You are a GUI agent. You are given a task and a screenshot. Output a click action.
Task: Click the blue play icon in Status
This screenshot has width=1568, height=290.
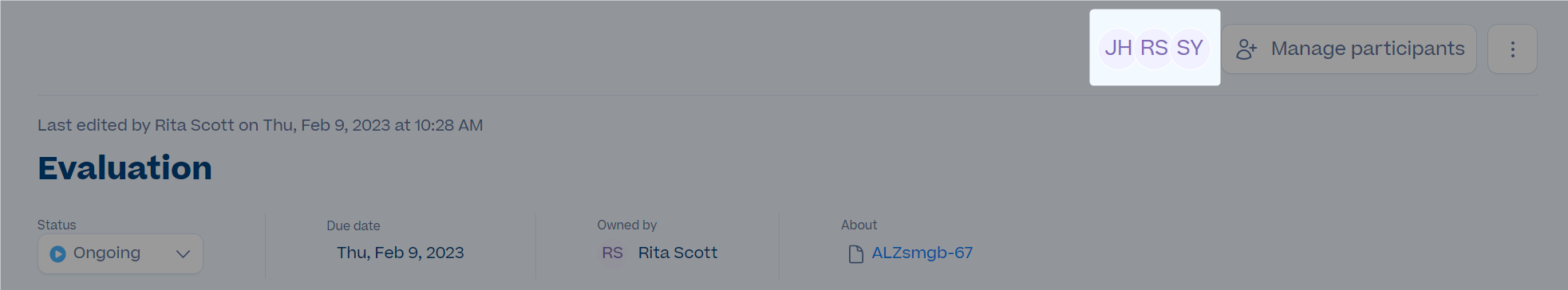pyautogui.click(x=57, y=253)
